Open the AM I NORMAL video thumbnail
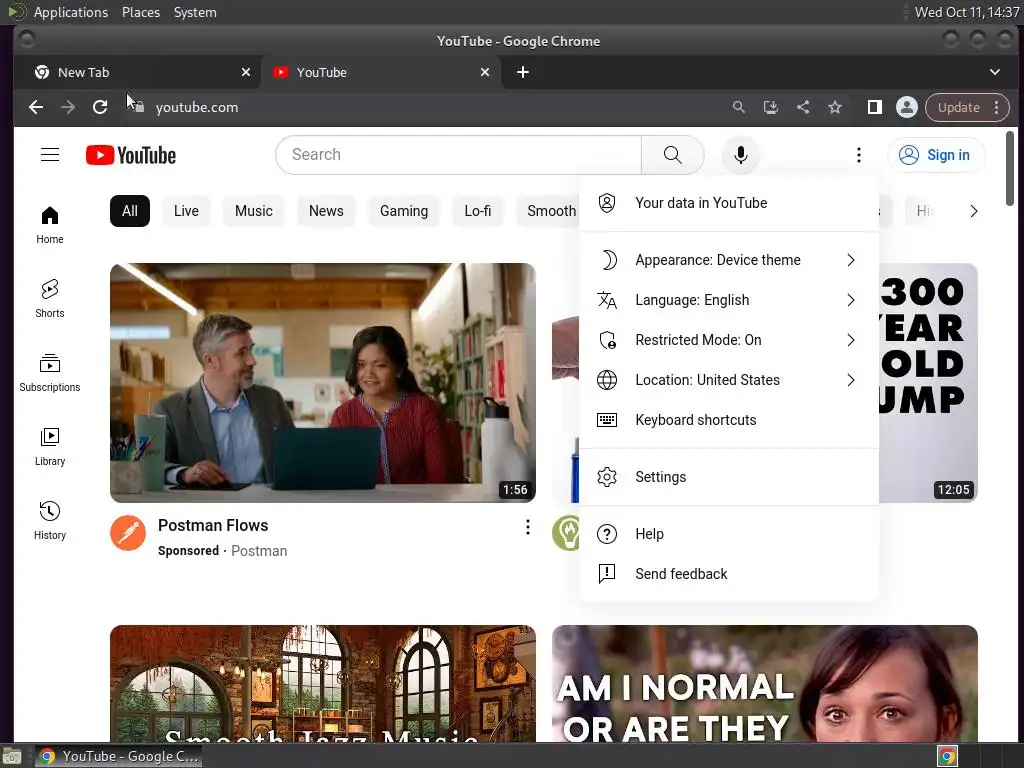 pyautogui.click(x=765, y=683)
